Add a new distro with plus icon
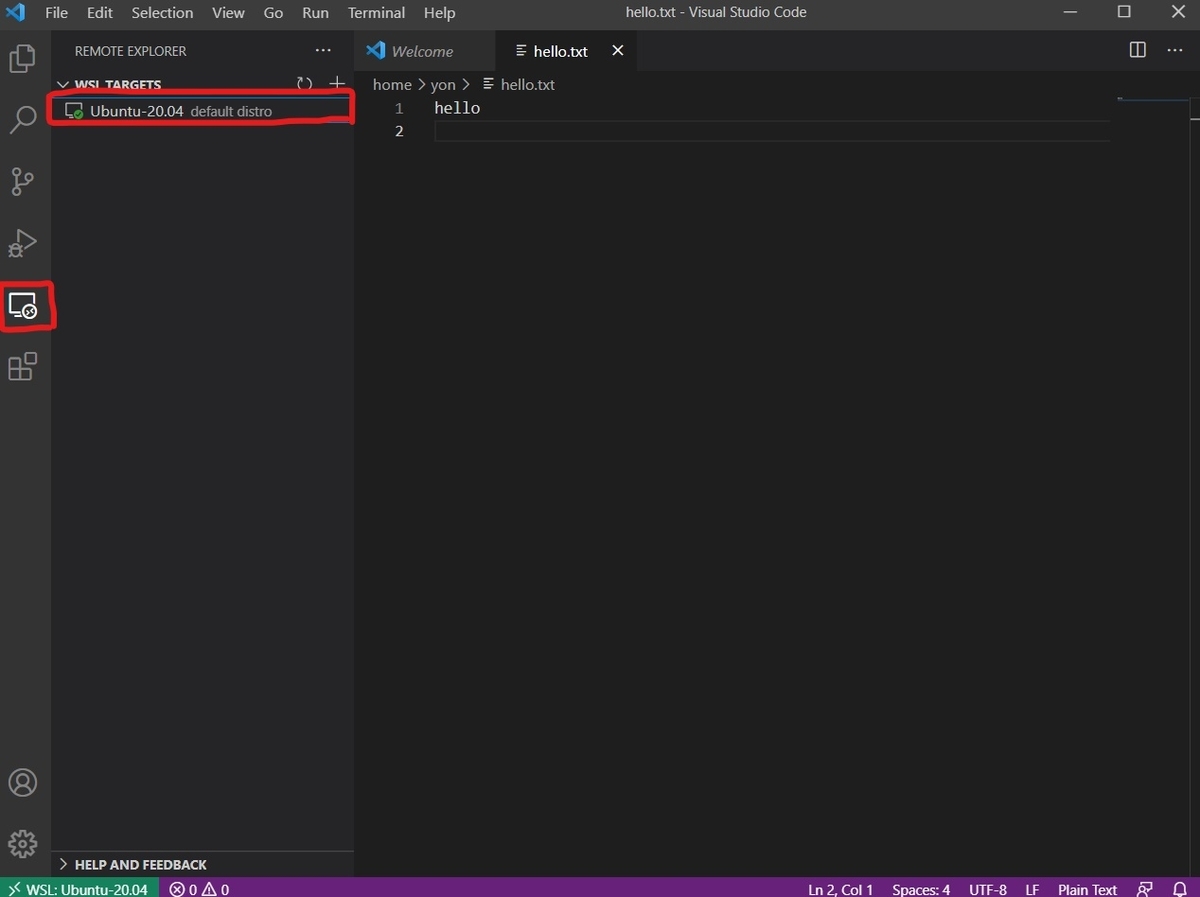Screen dimensions: 1200x897 tap(337, 84)
